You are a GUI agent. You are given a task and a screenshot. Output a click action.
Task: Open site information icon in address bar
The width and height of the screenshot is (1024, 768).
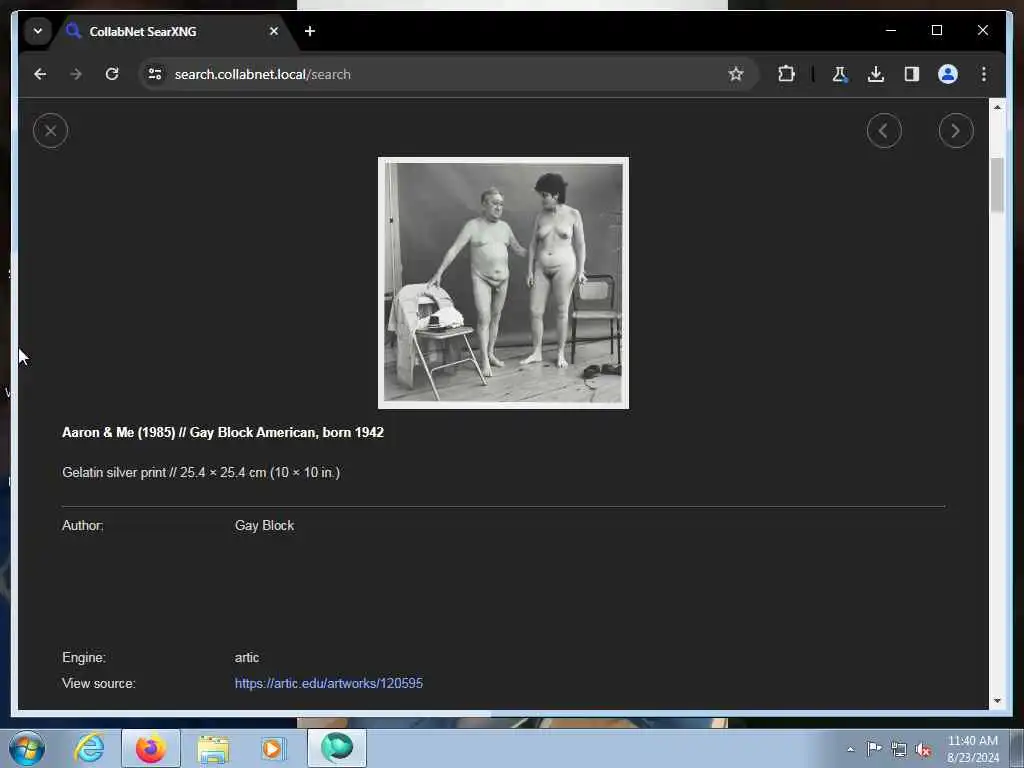point(155,74)
